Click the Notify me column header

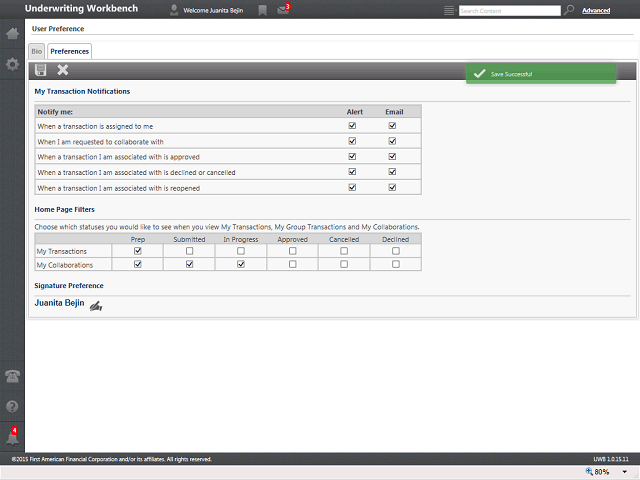coord(55,112)
